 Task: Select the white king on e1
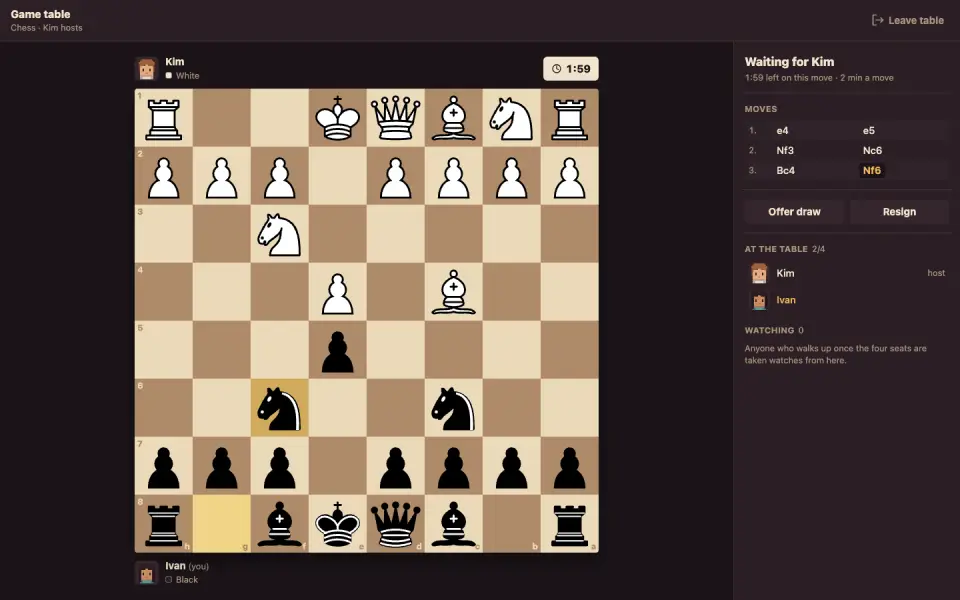tap(337, 118)
